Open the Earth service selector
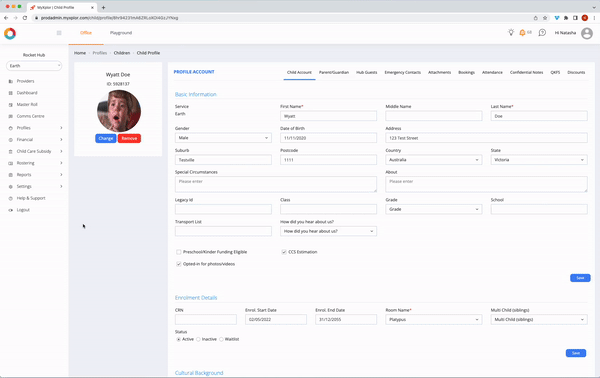This screenshot has height=378, width=600. pyautogui.click(x=34, y=66)
